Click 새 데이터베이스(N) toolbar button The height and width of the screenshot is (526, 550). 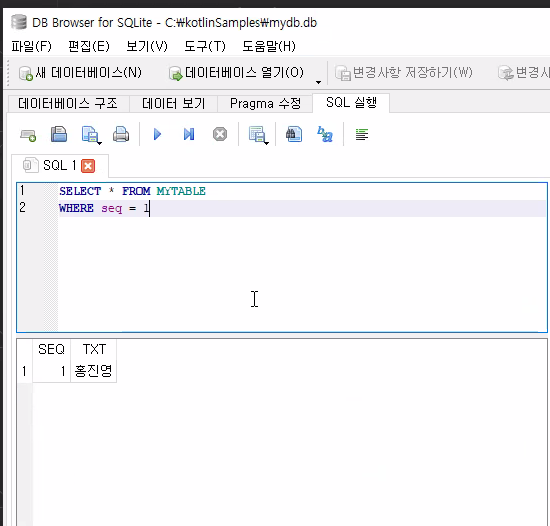tap(80, 73)
